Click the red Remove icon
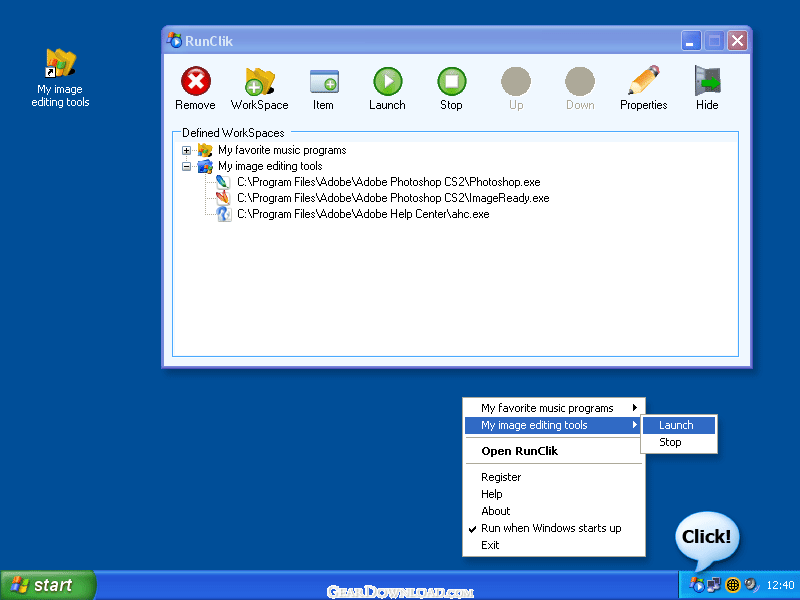This screenshot has width=800, height=600. tap(195, 81)
